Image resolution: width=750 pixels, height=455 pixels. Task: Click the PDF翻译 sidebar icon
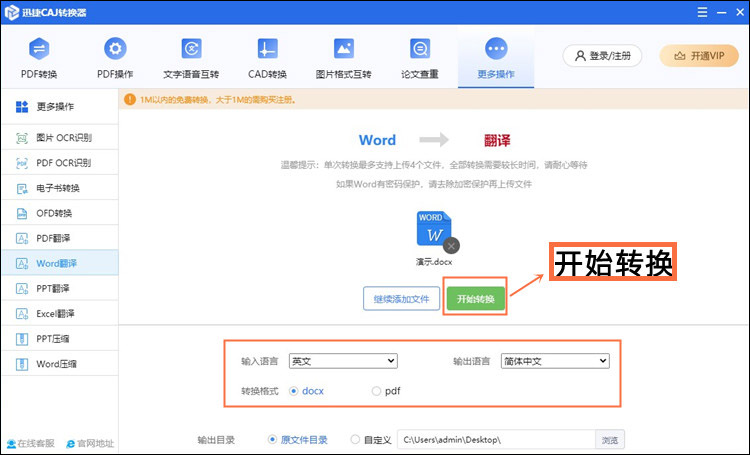click(22, 238)
